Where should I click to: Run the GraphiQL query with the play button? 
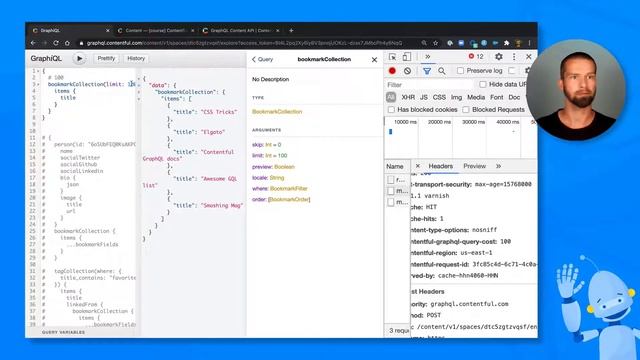(x=80, y=58)
